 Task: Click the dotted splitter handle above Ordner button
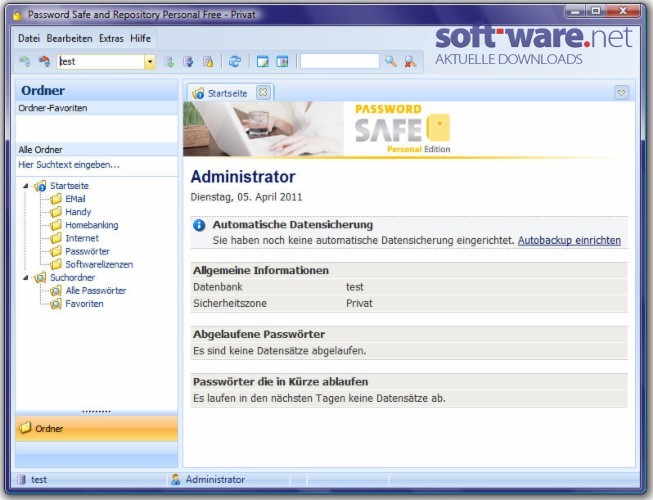[96, 411]
